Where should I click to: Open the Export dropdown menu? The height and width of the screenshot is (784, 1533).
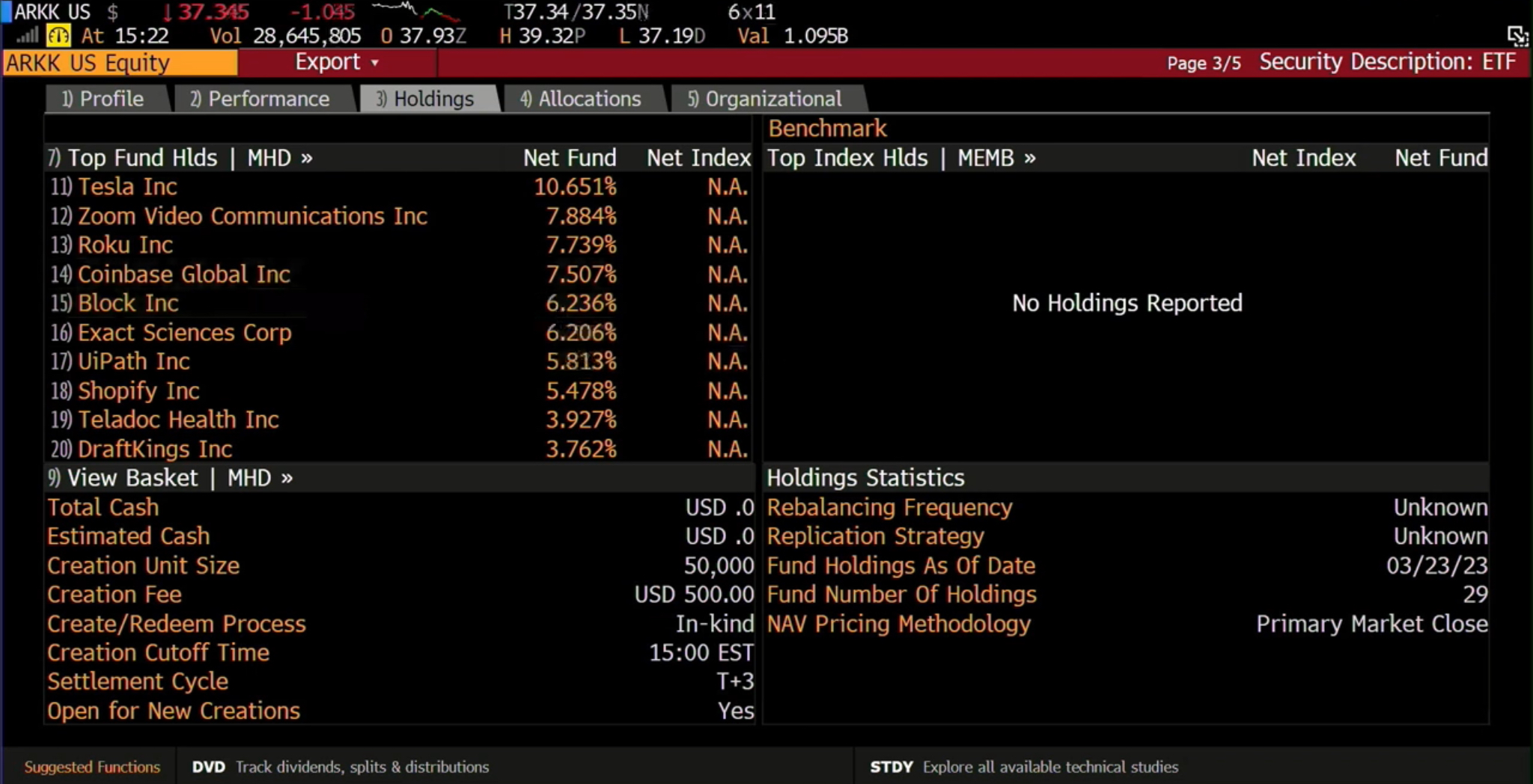[337, 62]
